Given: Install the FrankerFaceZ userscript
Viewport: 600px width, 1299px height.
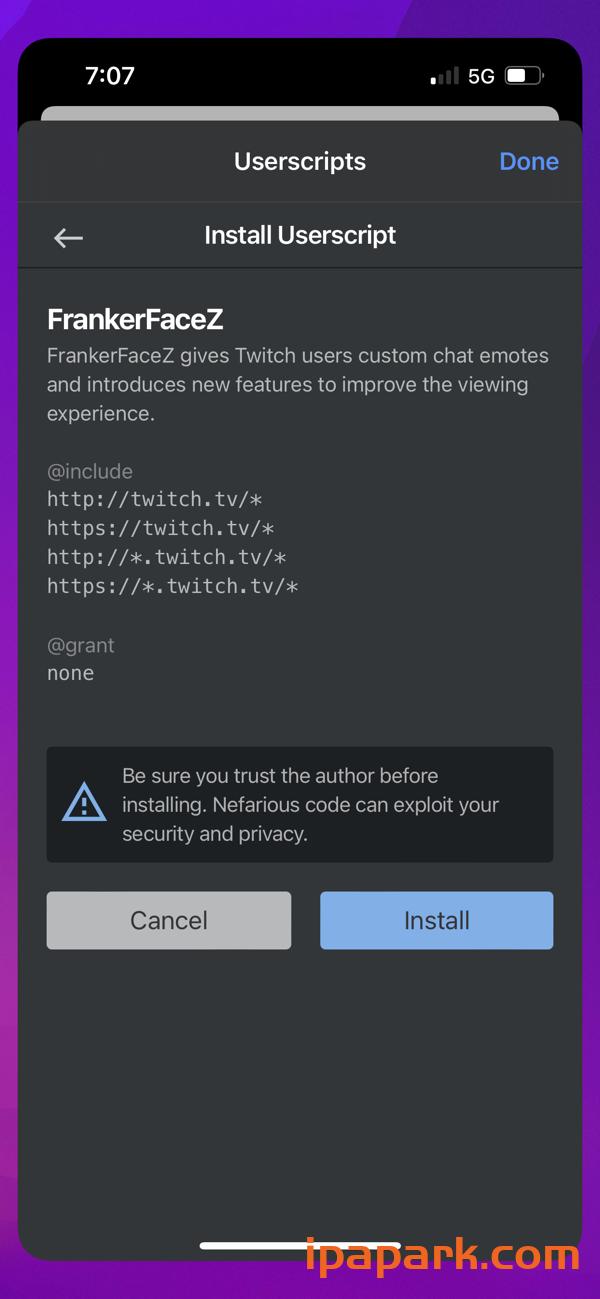Looking at the screenshot, I should (x=436, y=920).
